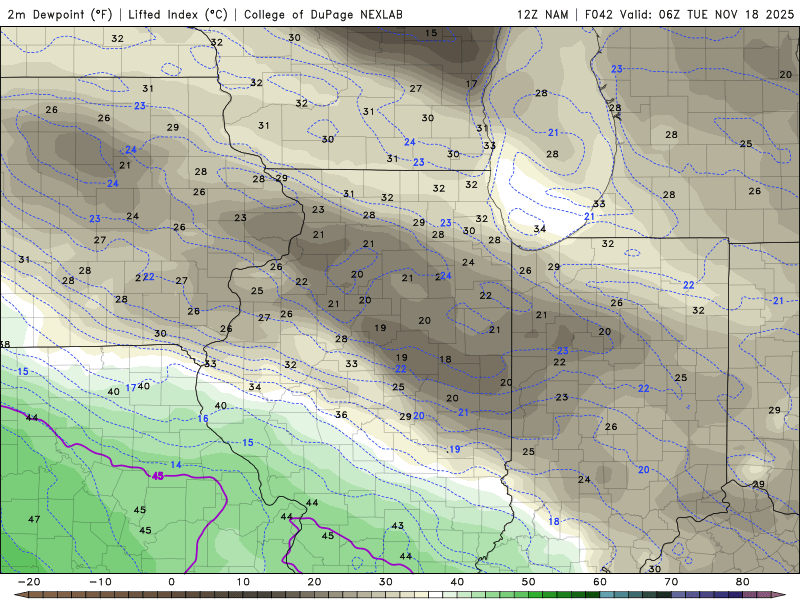The width and height of the screenshot is (800, 600).
Task: Click the -20 label on the color scale
Action: pos(29,582)
